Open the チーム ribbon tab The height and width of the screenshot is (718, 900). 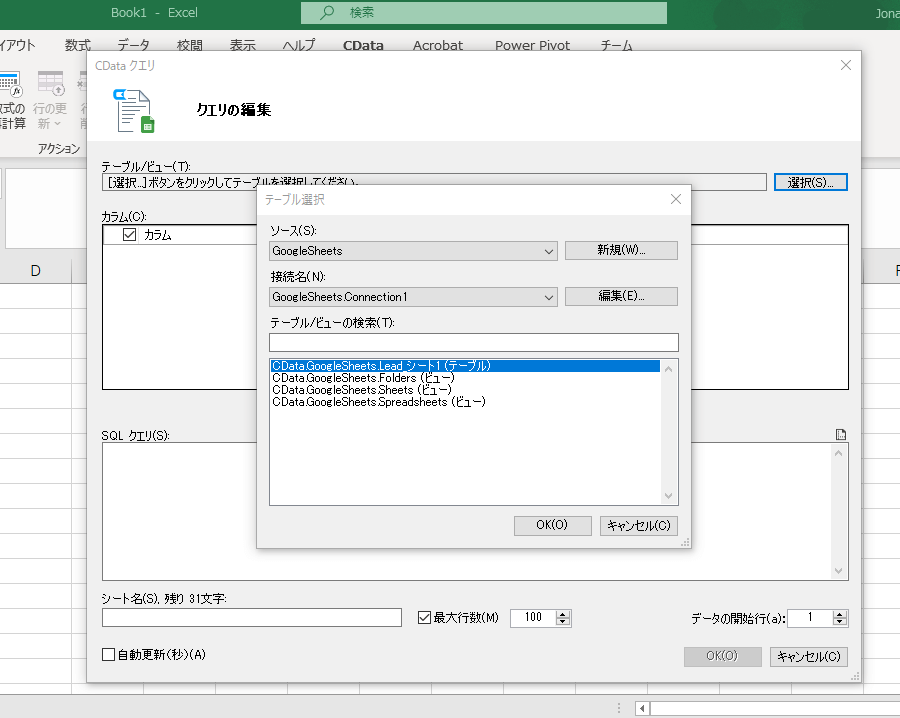coord(616,45)
